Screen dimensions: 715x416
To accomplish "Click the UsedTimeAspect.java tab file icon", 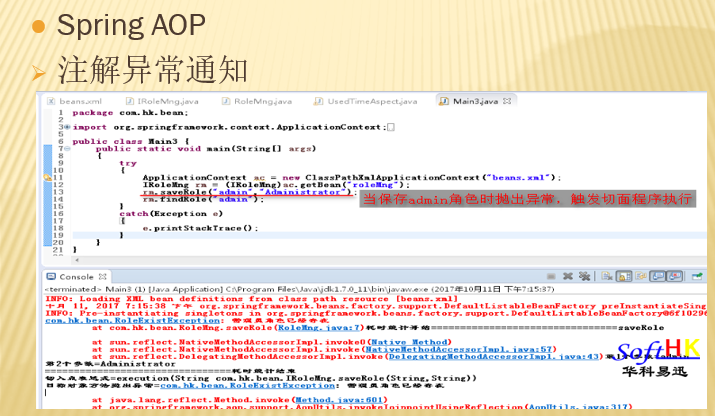I will [319, 101].
